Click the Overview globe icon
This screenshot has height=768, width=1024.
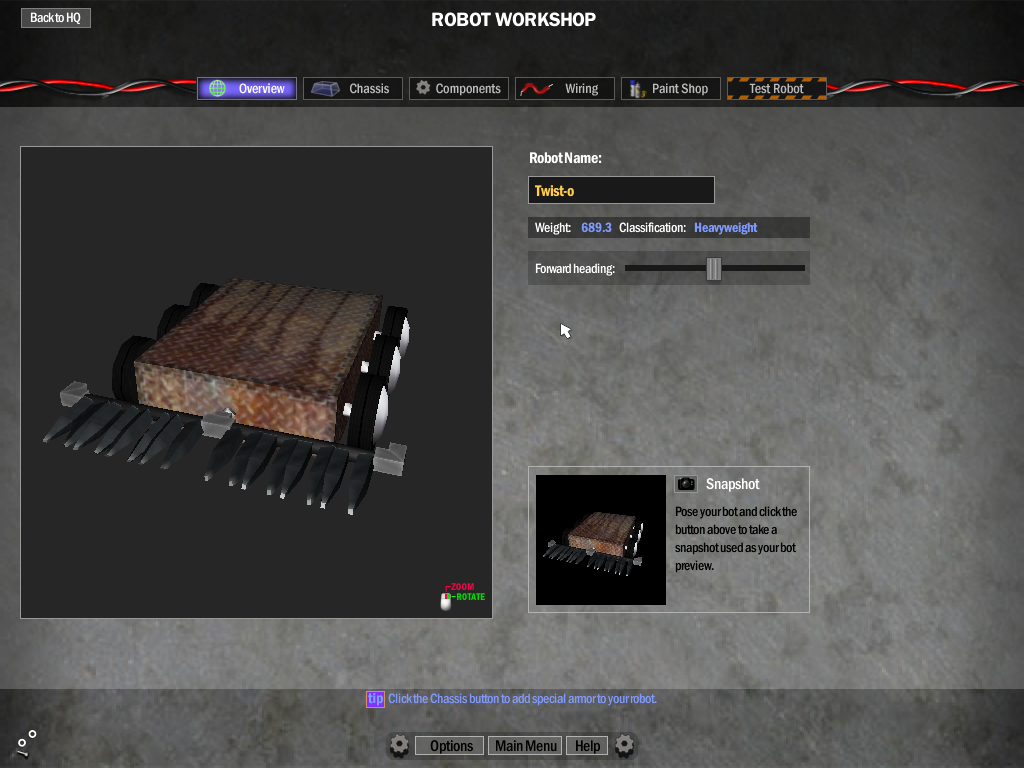(x=217, y=88)
